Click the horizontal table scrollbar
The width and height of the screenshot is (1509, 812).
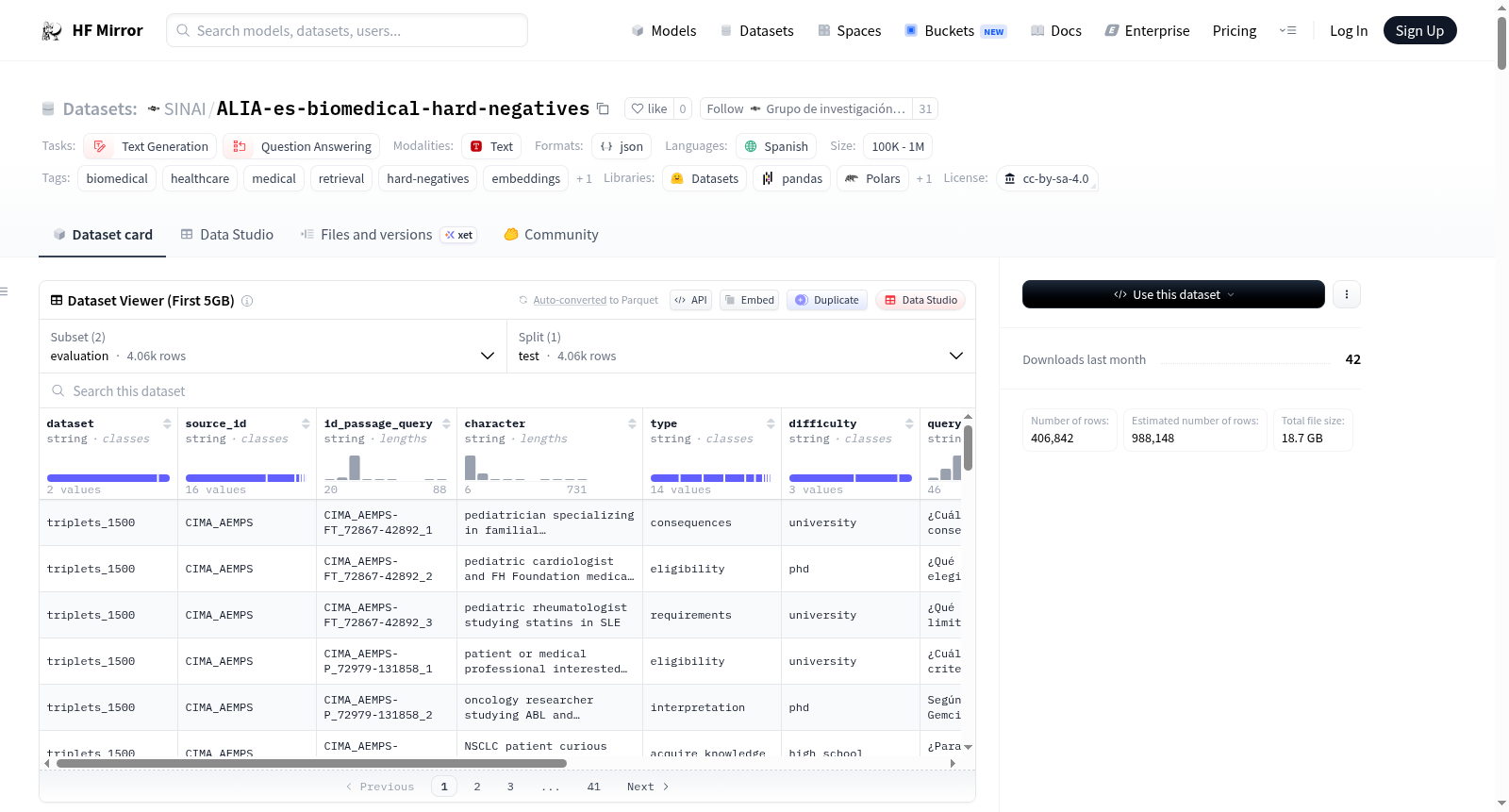(311, 764)
